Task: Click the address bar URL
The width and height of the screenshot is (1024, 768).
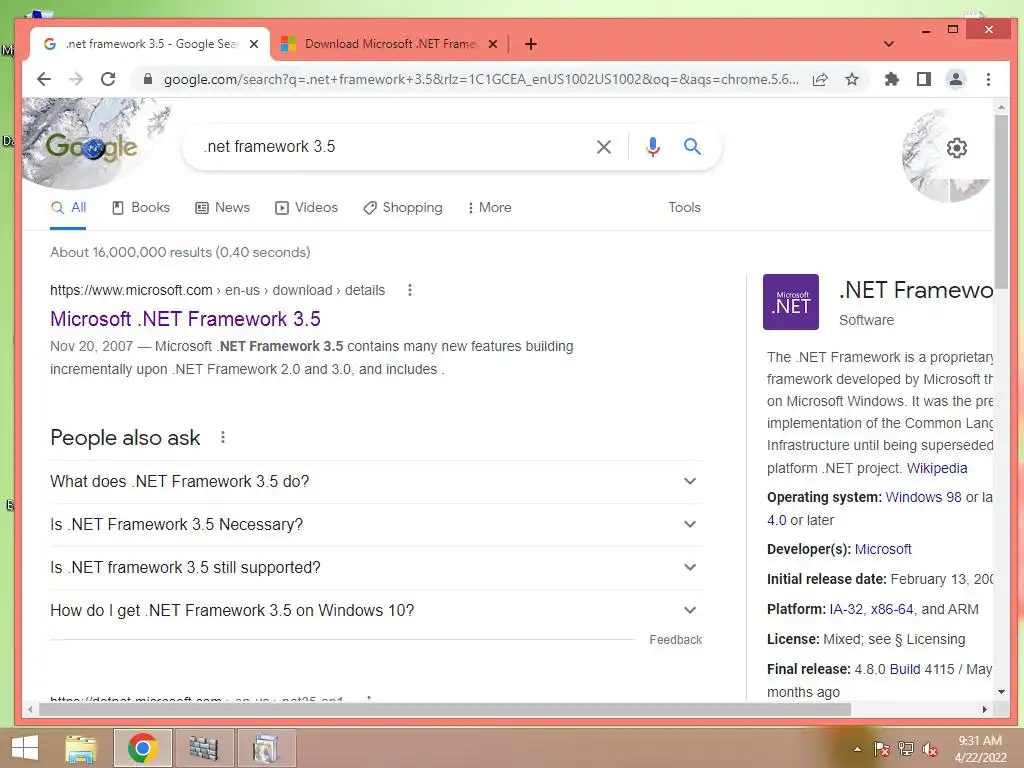Action: pyautogui.click(x=481, y=80)
